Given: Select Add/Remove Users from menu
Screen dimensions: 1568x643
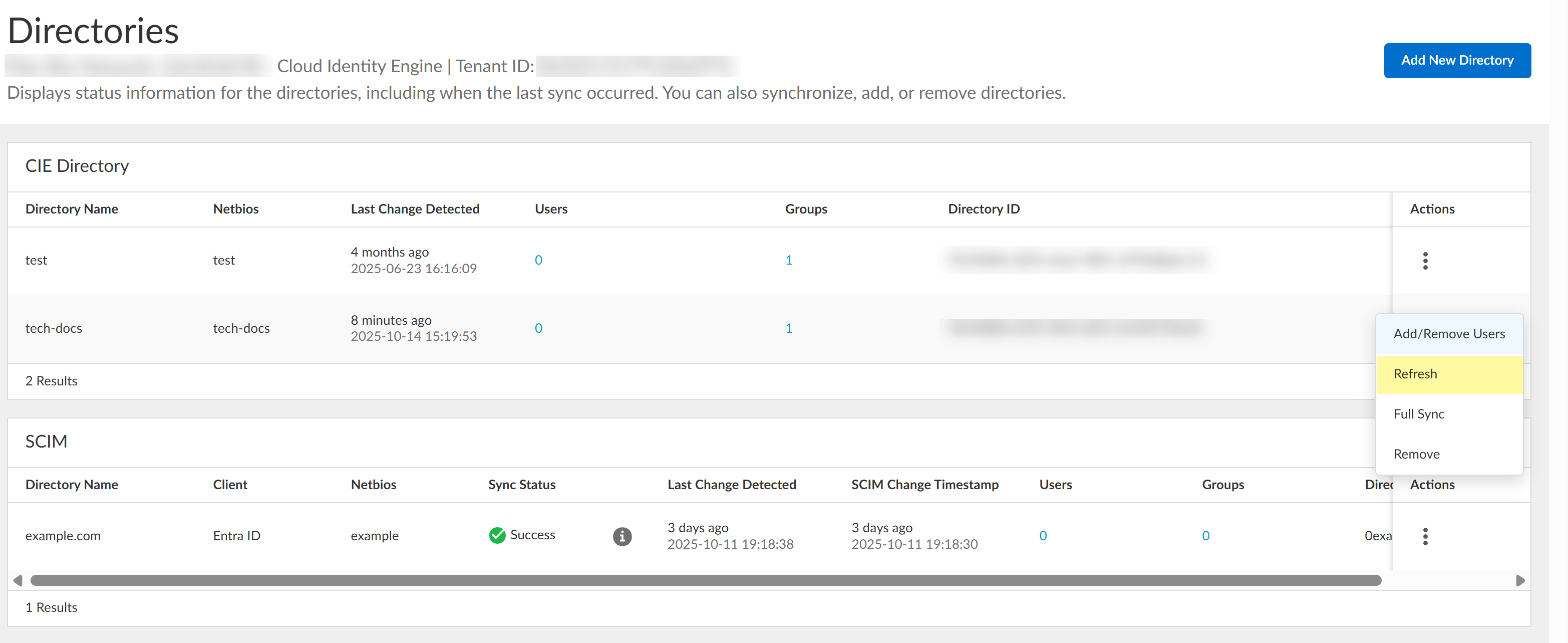Looking at the screenshot, I should pos(1449,334).
